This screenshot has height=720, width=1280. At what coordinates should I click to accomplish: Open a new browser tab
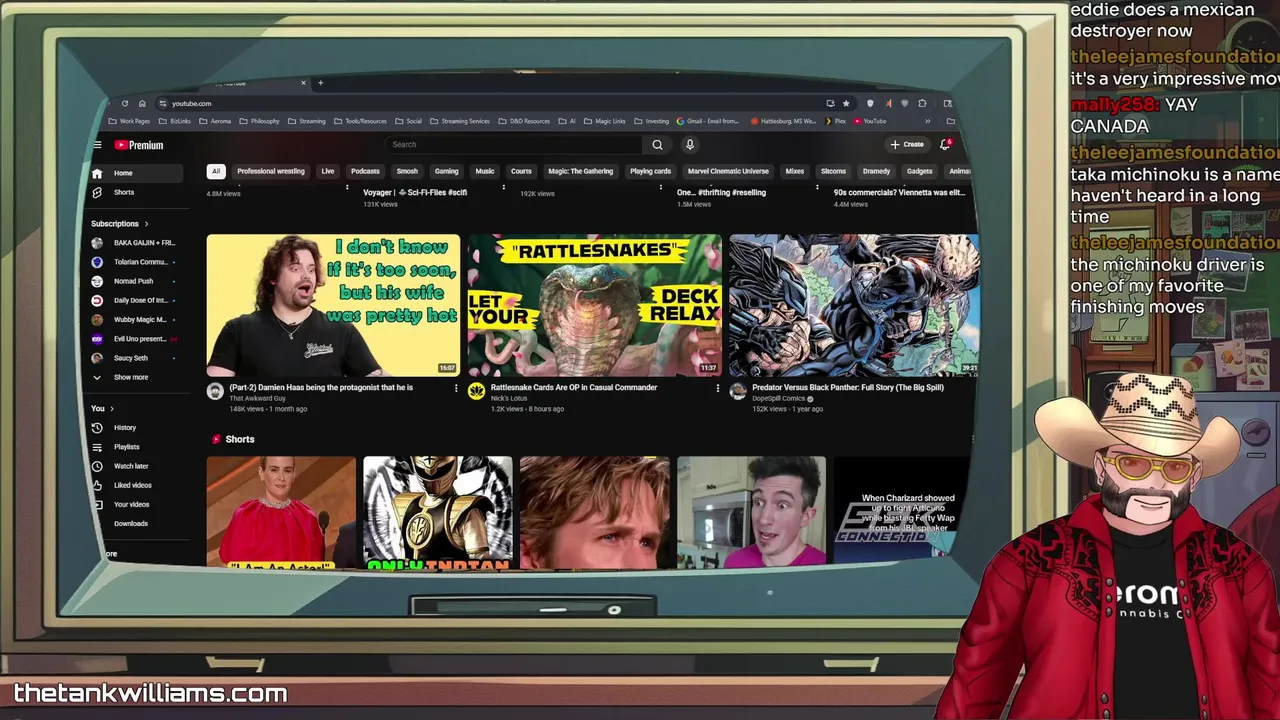(x=320, y=83)
